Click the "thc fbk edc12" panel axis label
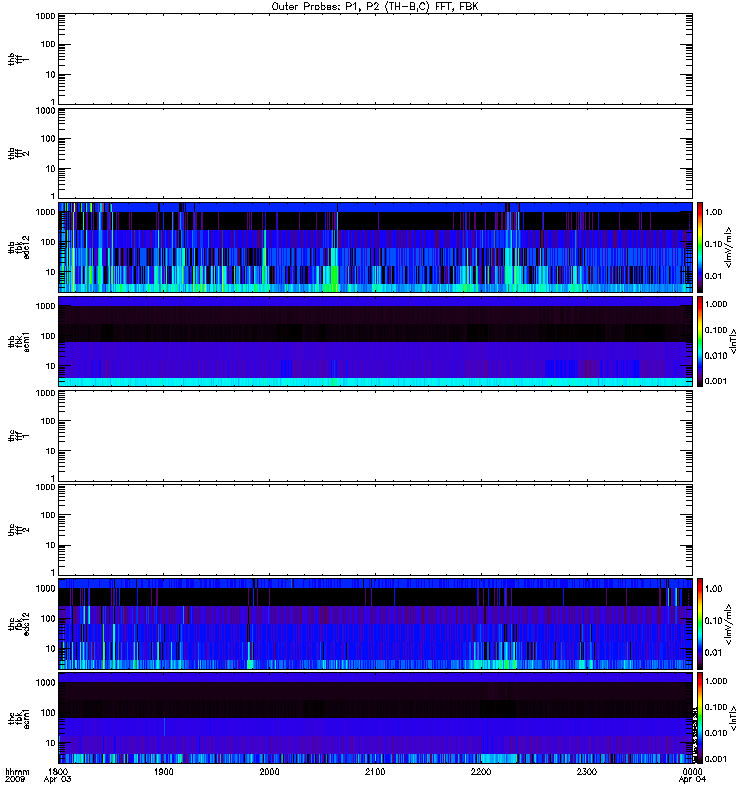 [19, 624]
